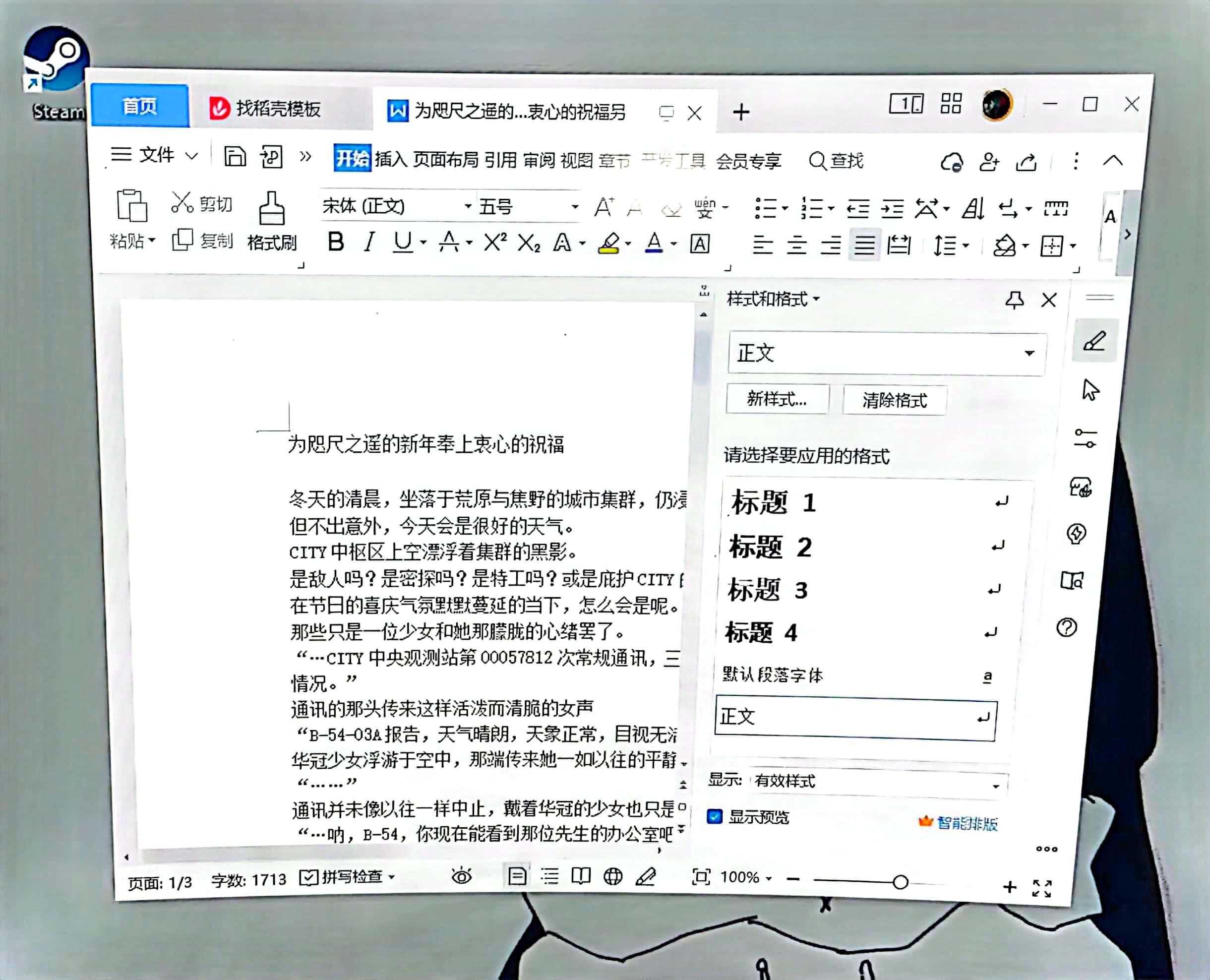Click the italic I icon
Image resolution: width=1210 pixels, height=980 pixels.
[x=369, y=243]
